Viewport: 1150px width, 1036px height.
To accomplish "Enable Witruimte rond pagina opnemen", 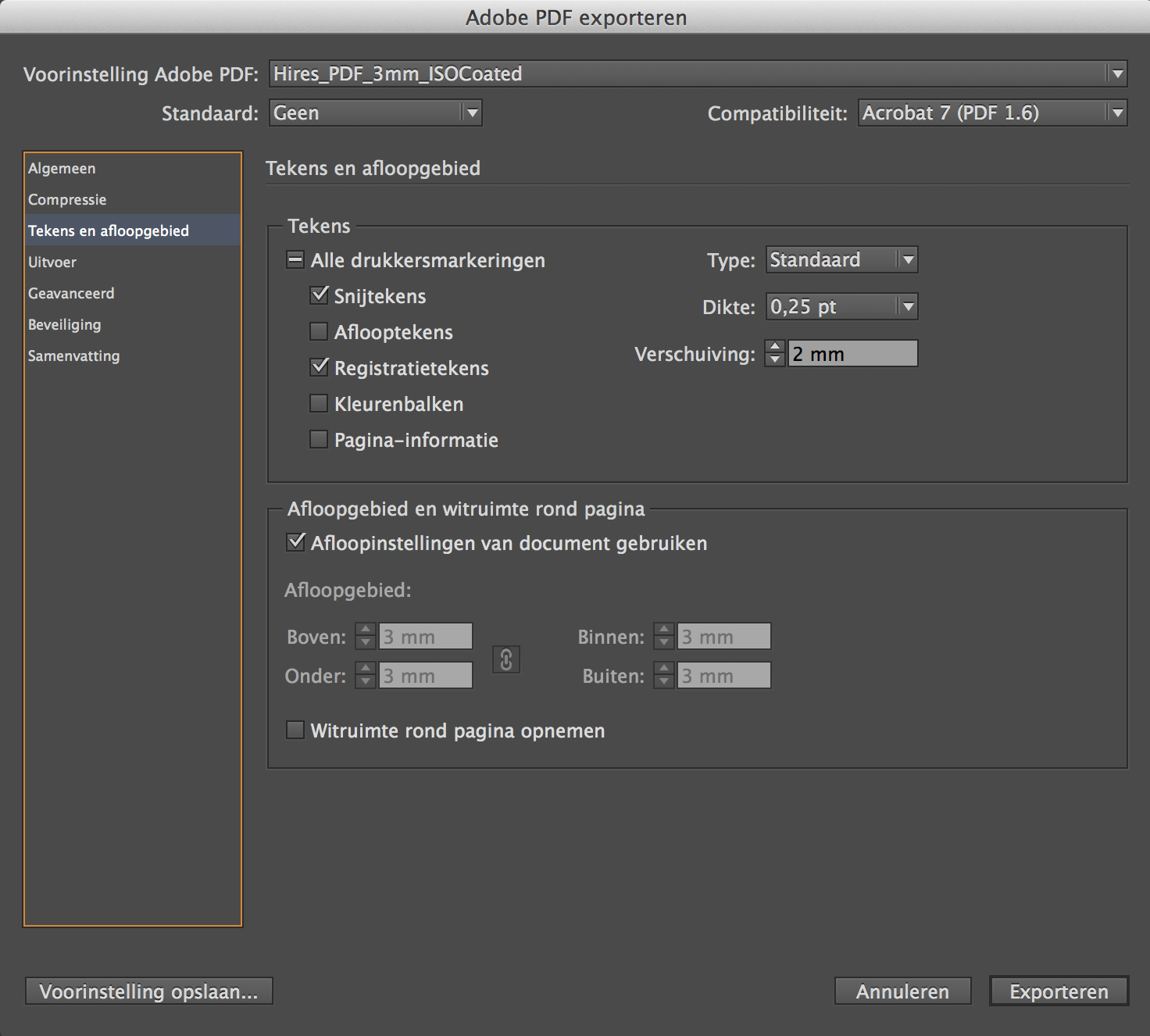I will coord(295,731).
